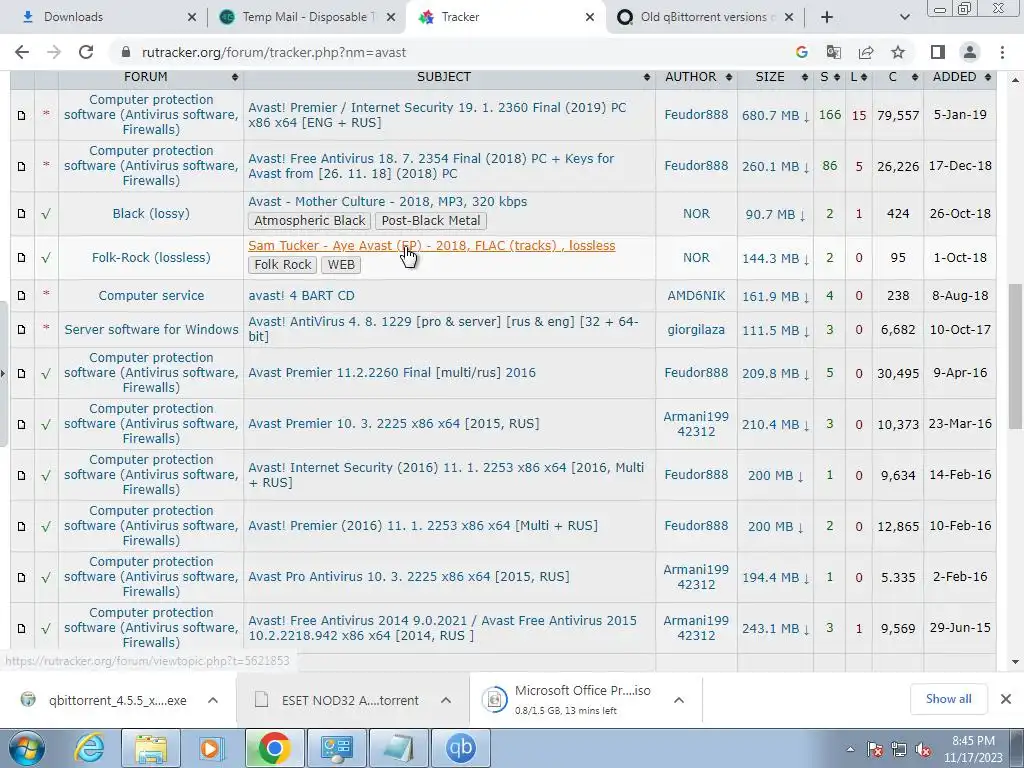Download the 90.7 MB torrent
Viewport: 1024px width, 768px height.
(775, 214)
